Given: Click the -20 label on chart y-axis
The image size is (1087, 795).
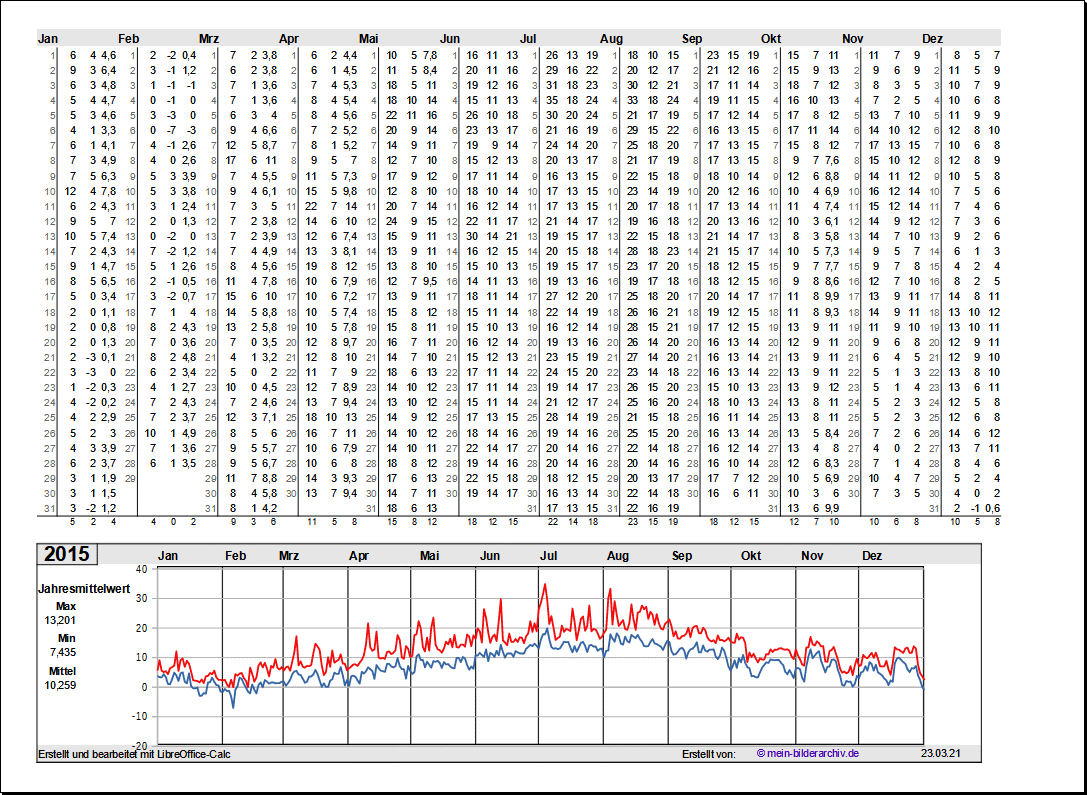Looking at the screenshot, I should (x=139, y=745).
